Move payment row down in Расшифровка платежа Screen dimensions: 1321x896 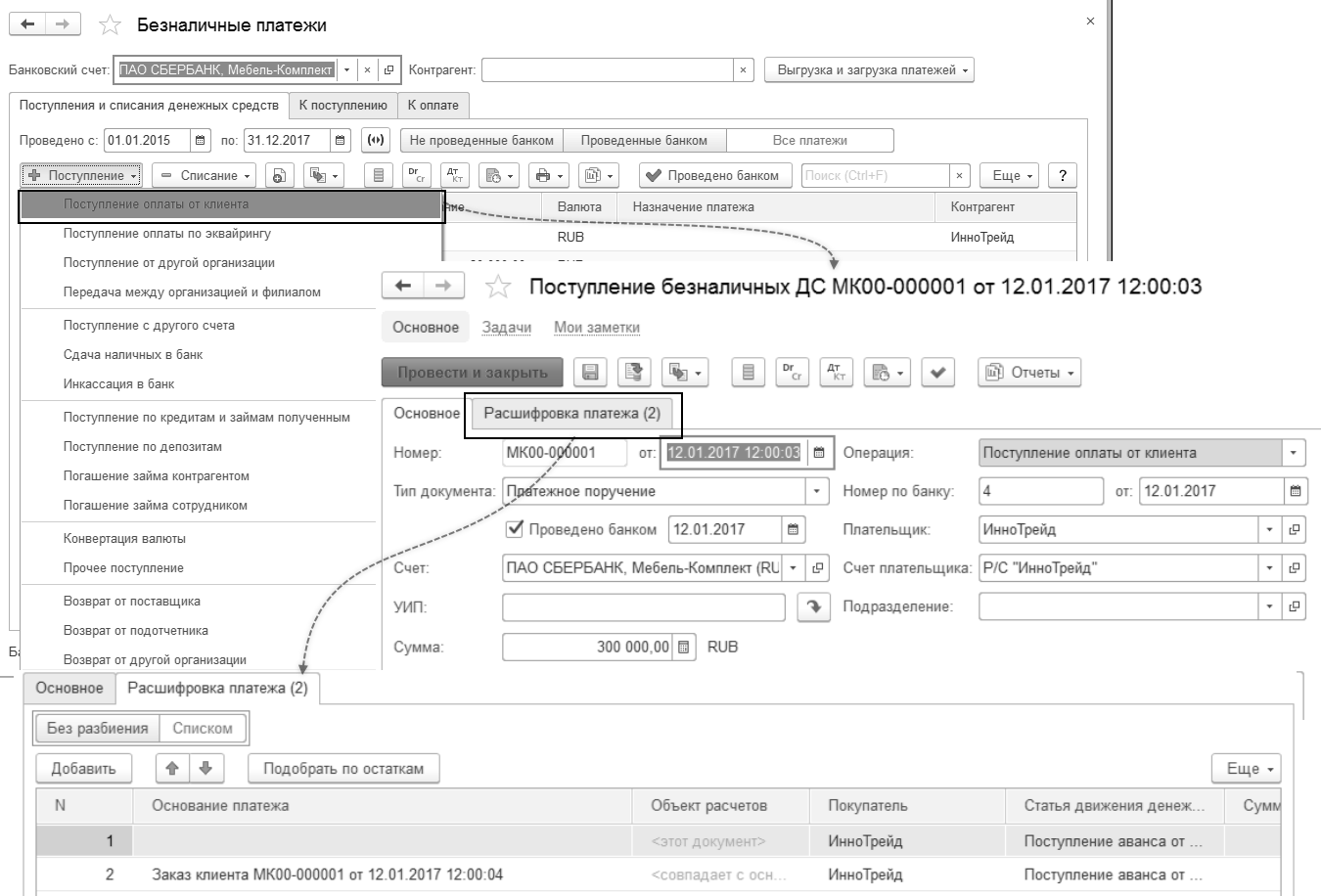205,768
